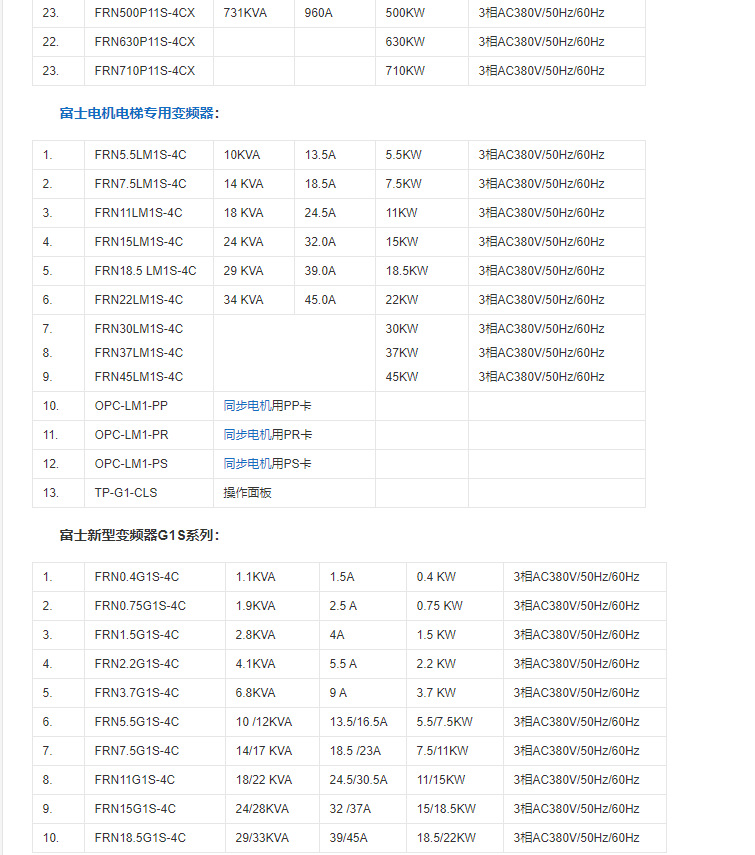Click the 32.0A current cell
The image size is (755, 855).
point(335,242)
